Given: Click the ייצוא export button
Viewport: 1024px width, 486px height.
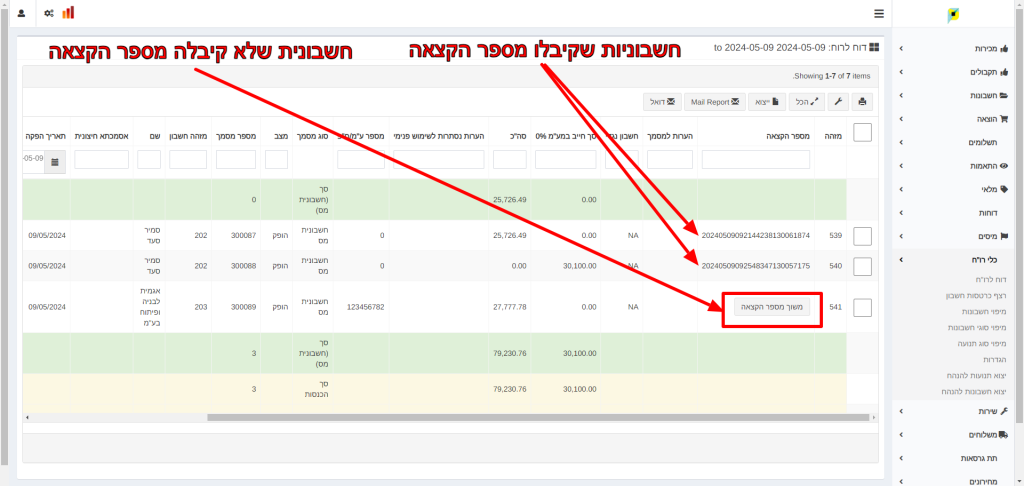Looking at the screenshot, I should [767, 102].
